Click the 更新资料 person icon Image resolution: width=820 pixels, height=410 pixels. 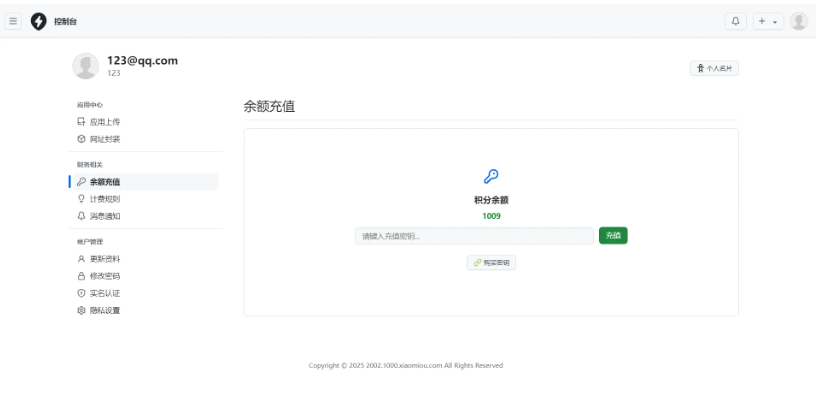pyautogui.click(x=81, y=259)
